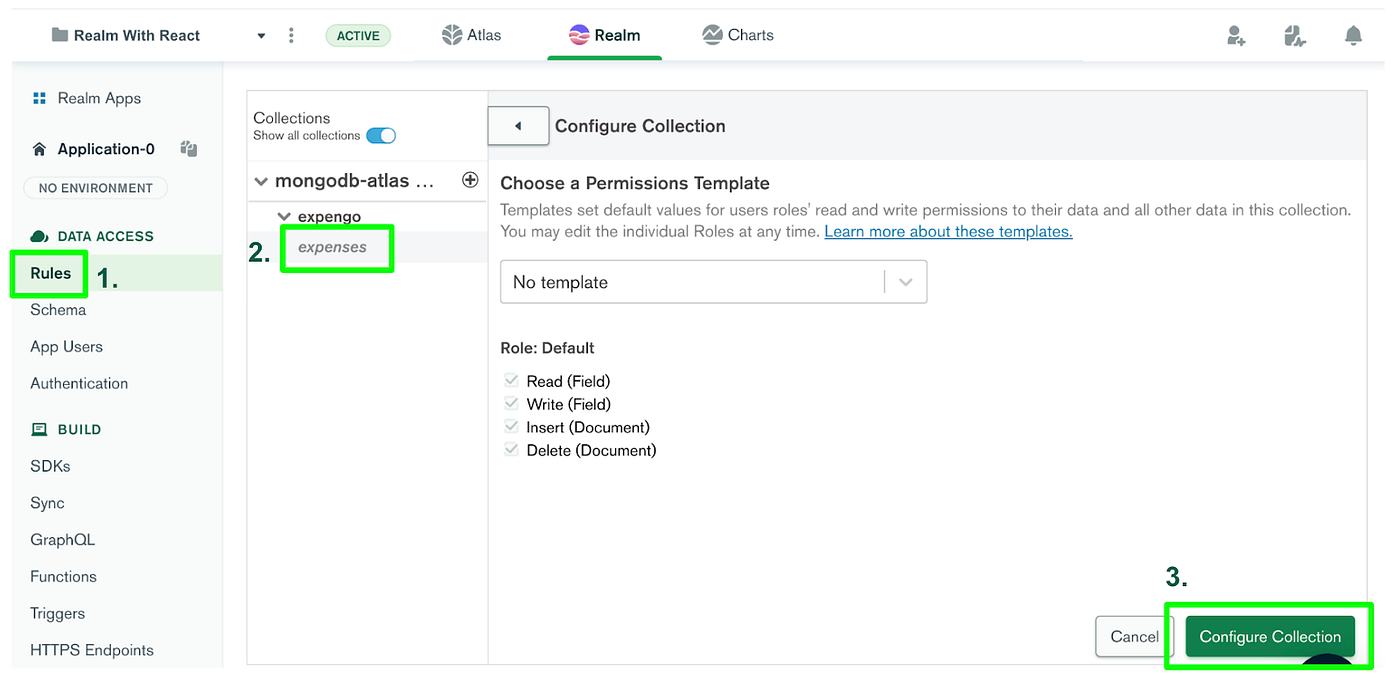
Task: Switch to the Atlas tab
Action: (471, 34)
